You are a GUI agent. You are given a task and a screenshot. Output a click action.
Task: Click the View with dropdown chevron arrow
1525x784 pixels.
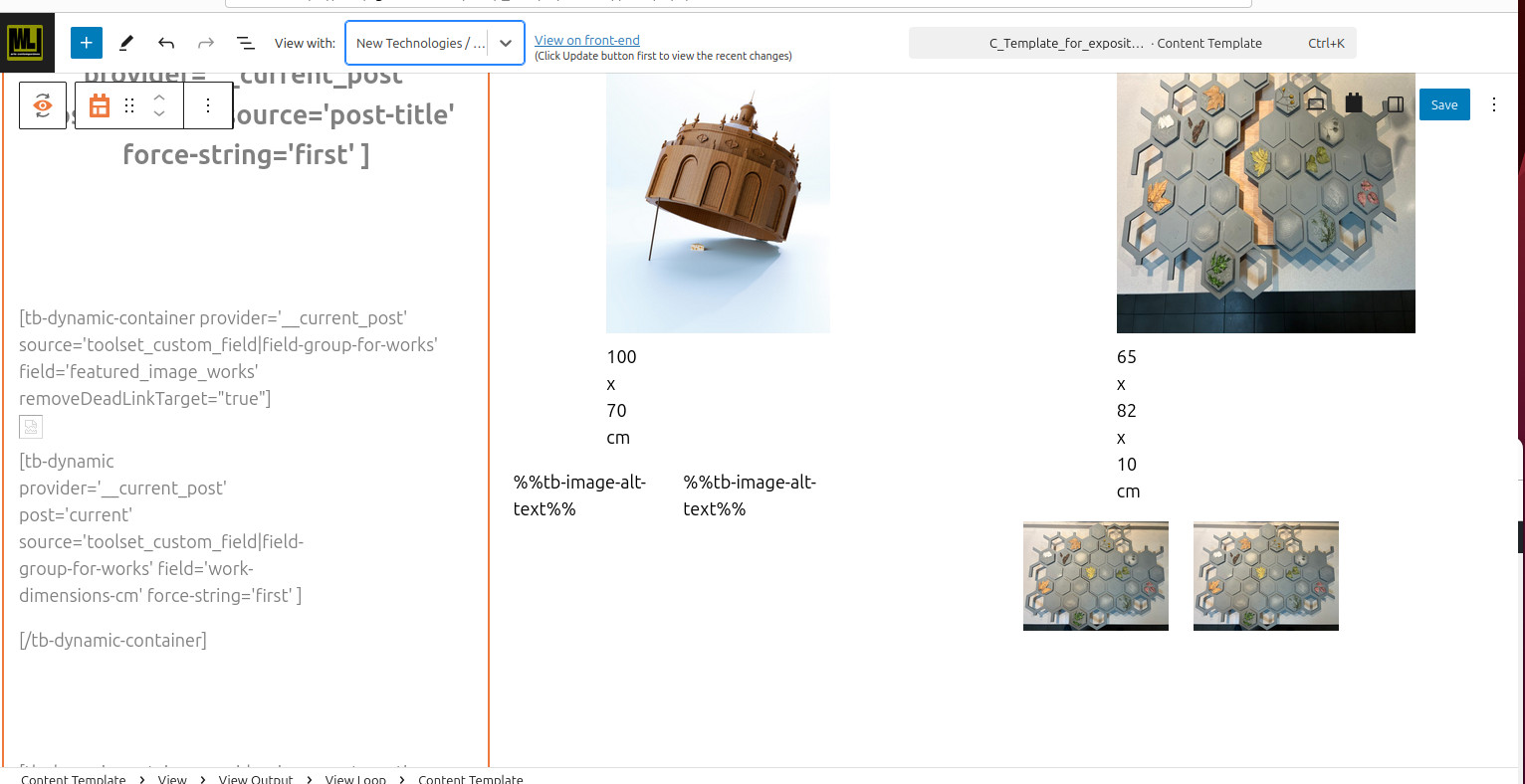pyautogui.click(x=506, y=43)
